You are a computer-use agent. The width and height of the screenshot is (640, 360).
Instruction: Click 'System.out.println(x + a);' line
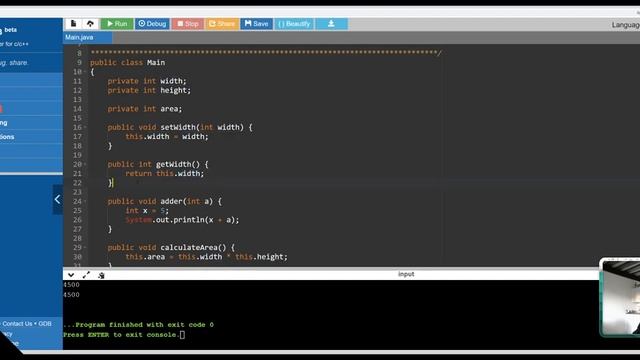[182, 220]
